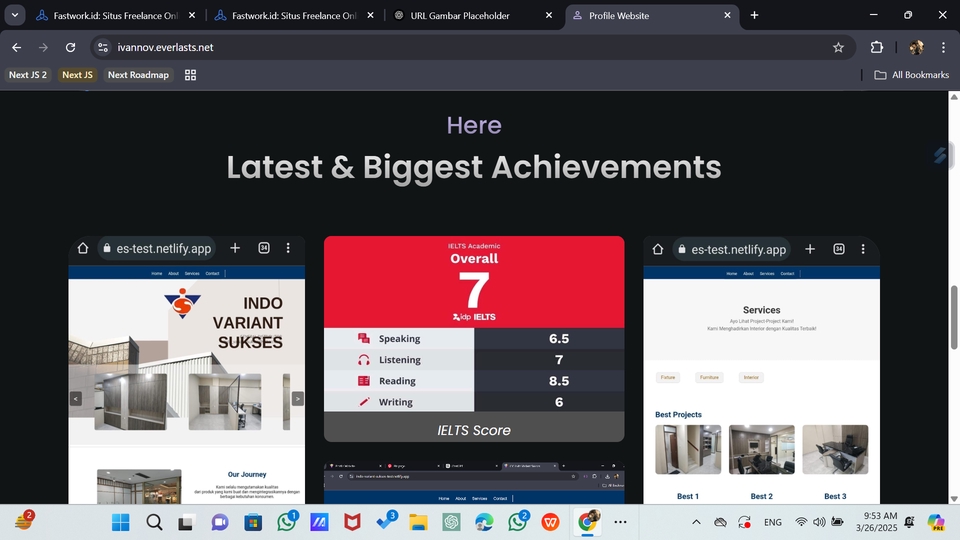Open Microsoft Edge from taskbar
Screen dimensions: 960x540
[484, 522]
